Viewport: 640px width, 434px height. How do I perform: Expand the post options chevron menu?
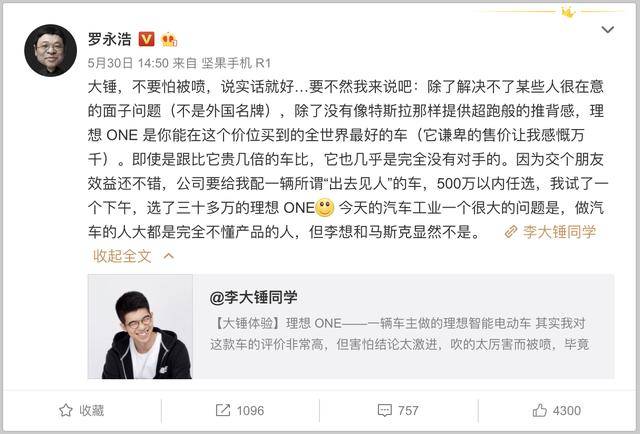point(608,29)
